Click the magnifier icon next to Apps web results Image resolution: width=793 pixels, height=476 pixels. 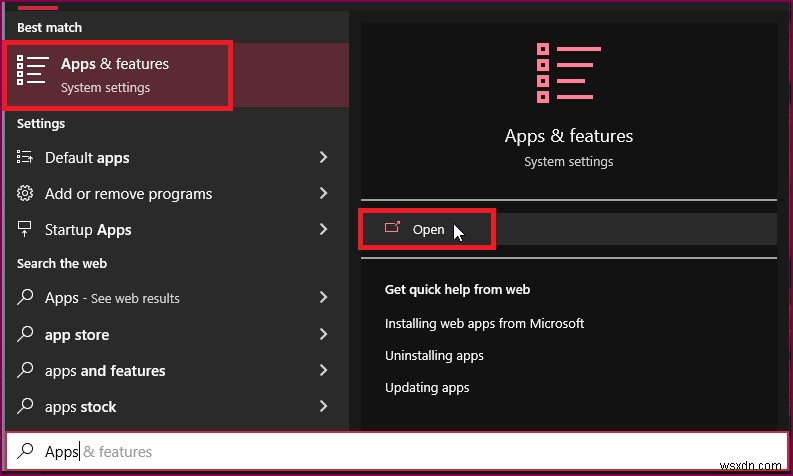pos(25,297)
